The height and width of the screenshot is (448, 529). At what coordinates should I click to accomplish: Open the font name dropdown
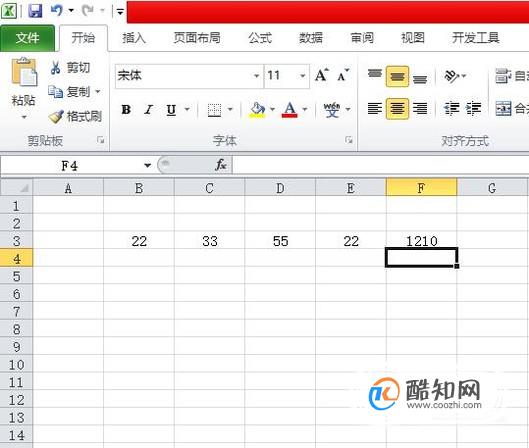point(256,76)
